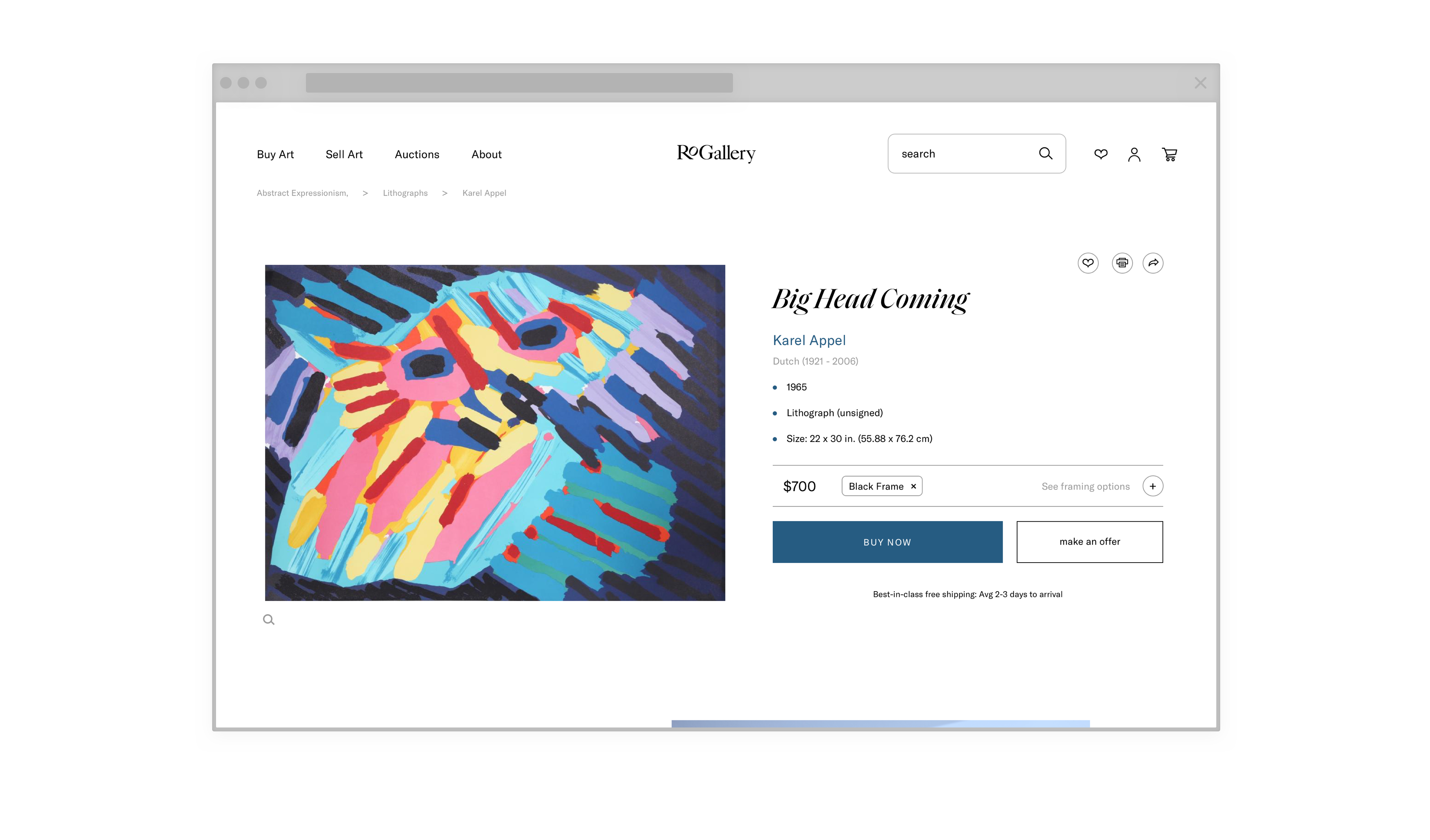
Task: Go to the Sell Art menu
Action: click(x=344, y=154)
